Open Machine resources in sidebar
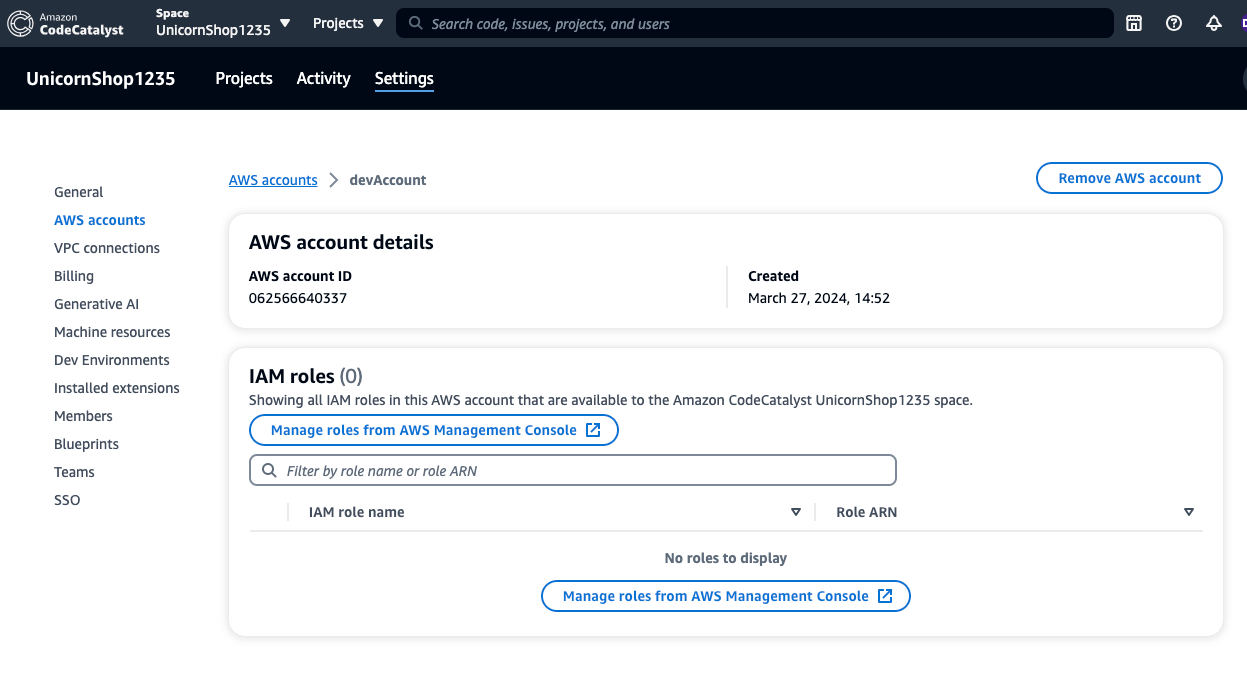Viewport: 1247px width, 680px height. [112, 332]
